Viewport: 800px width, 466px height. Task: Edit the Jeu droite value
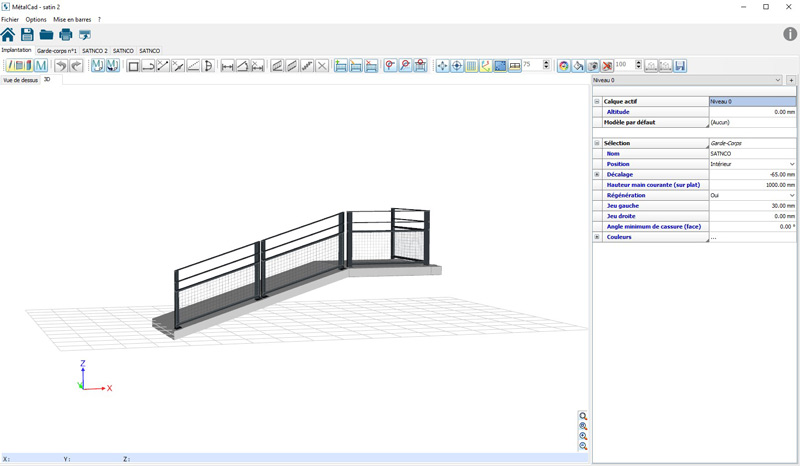(x=752, y=216)
